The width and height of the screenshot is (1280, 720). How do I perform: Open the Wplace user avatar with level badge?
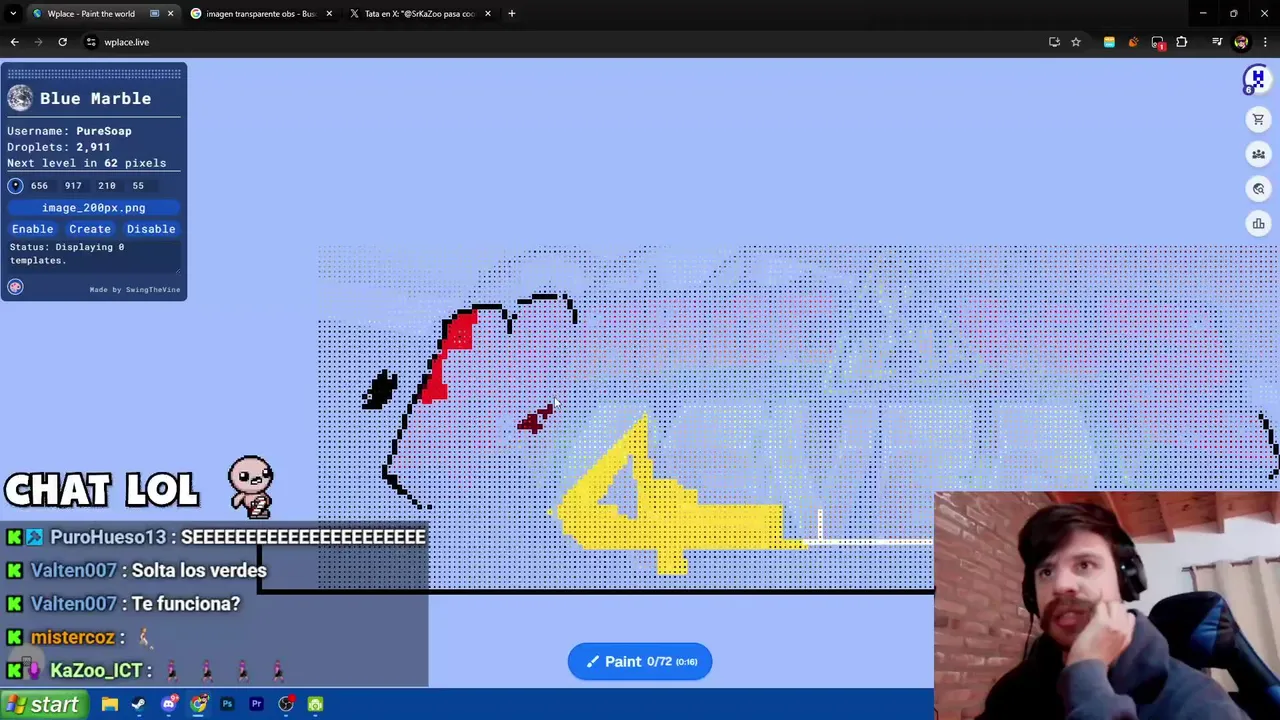[x=1256, y=79]
